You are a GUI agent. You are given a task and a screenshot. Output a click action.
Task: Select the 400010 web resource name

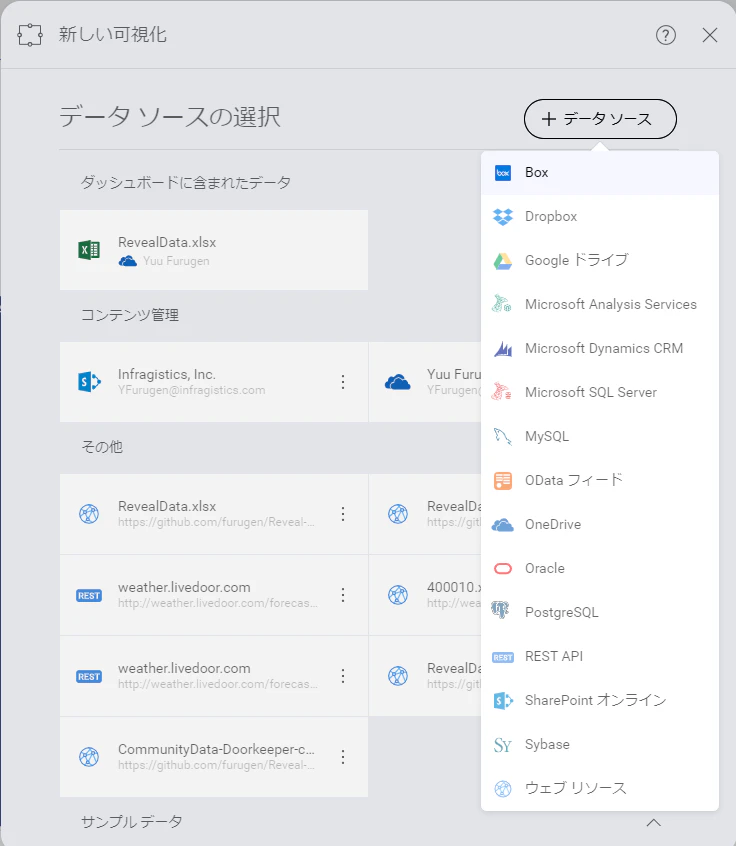coord(453,587)
